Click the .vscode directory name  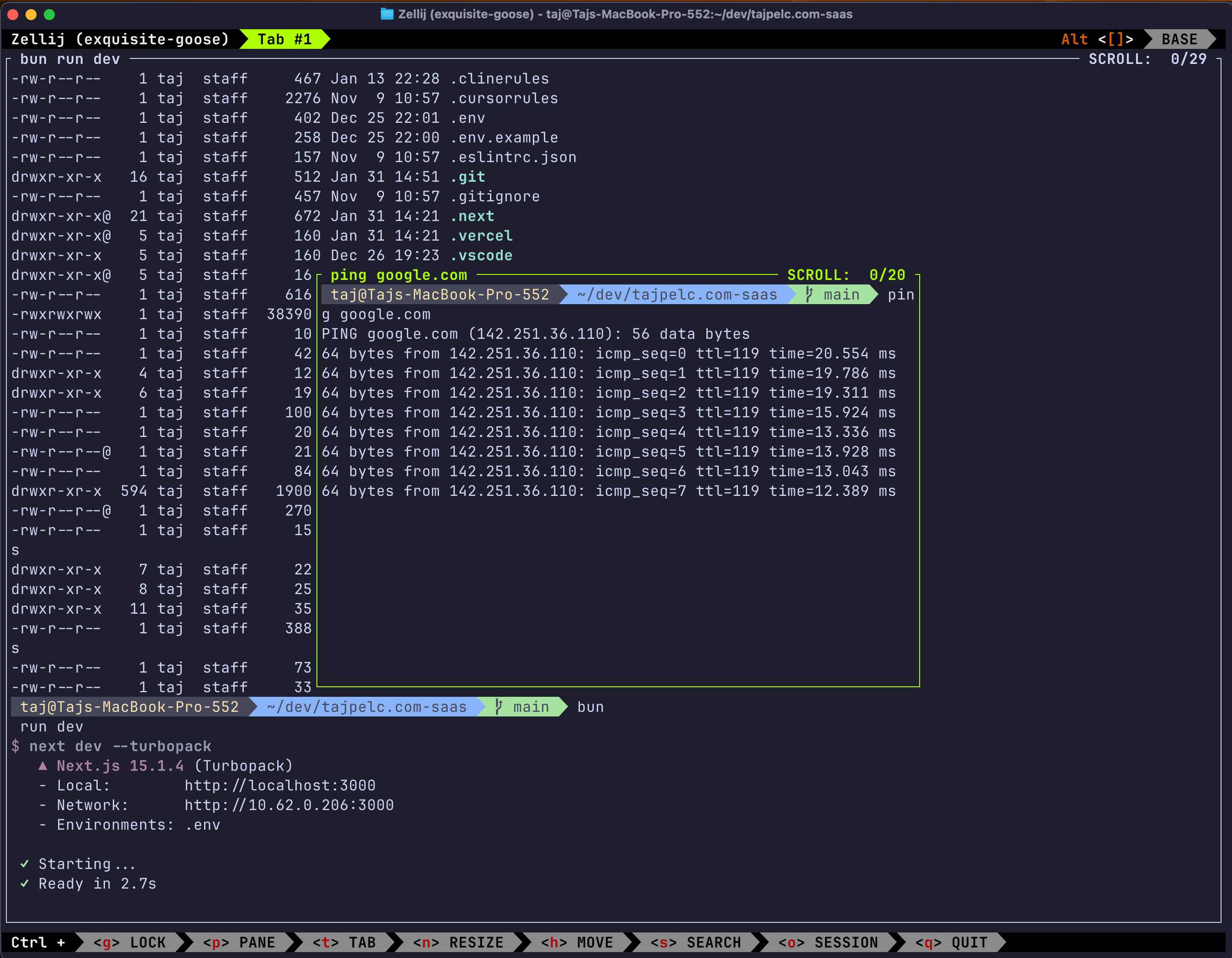(x=481, y=256)
